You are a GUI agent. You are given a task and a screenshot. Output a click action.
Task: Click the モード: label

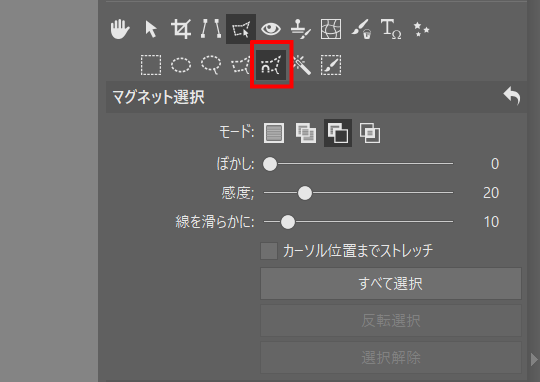237,132
